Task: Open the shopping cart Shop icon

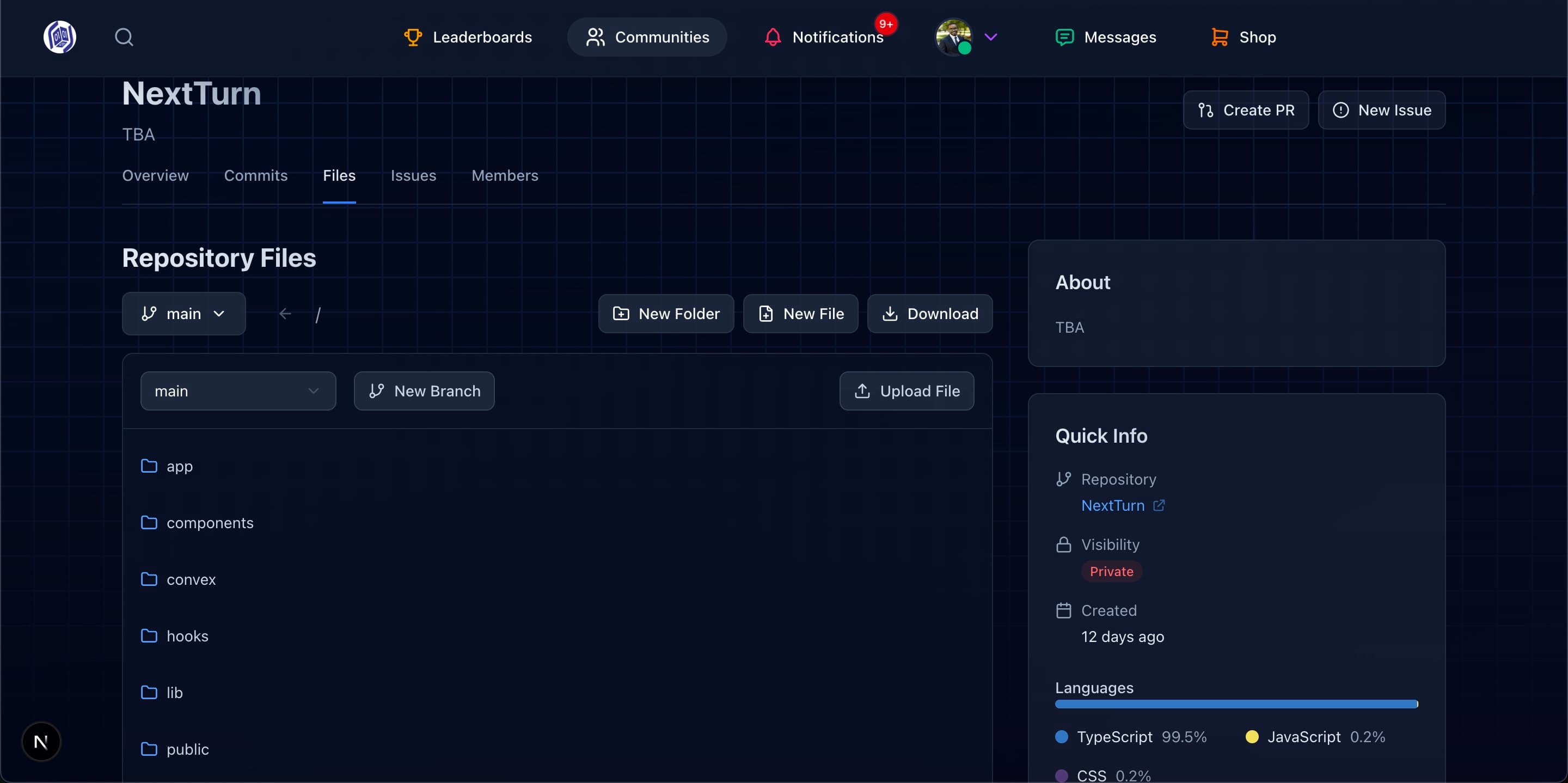Action: click(x=1219, y=36)
